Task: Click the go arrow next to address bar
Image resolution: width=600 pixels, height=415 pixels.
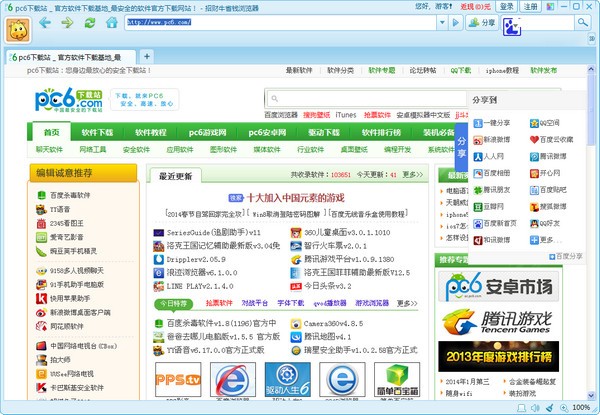Action: 455,23
